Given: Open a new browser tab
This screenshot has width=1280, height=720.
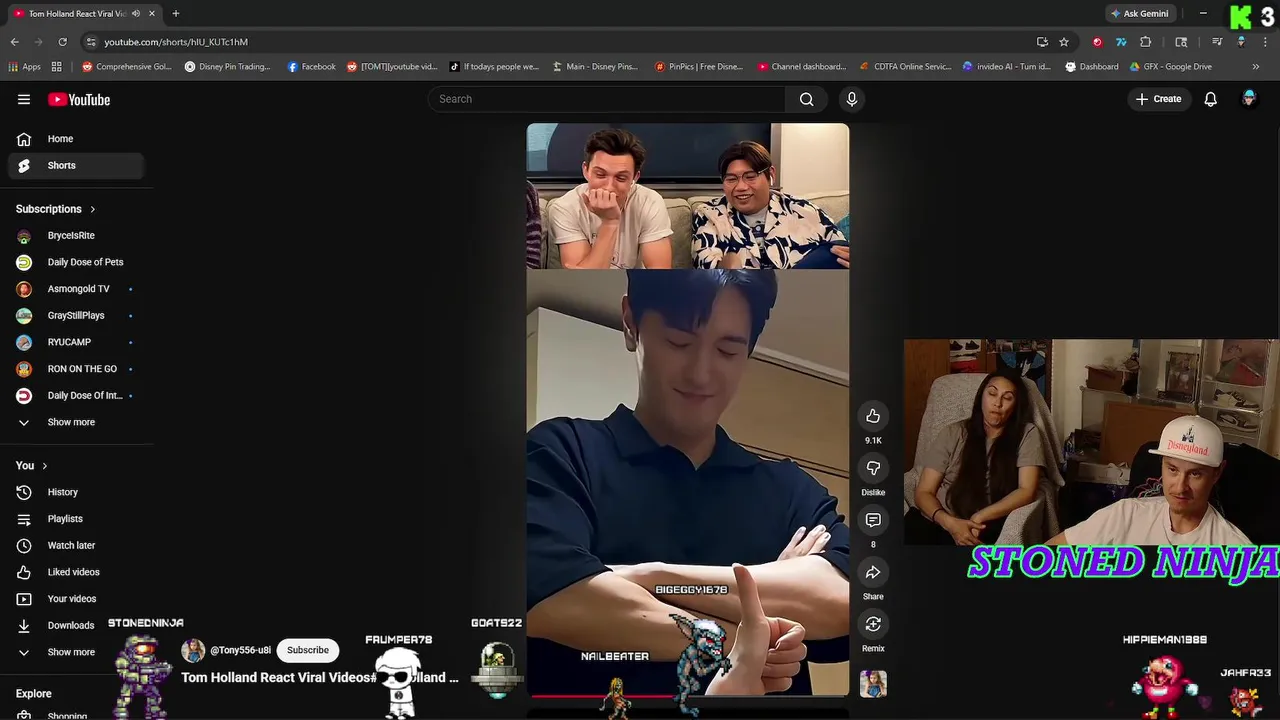Looking at the screenshot, I should [x=175, y=13].
